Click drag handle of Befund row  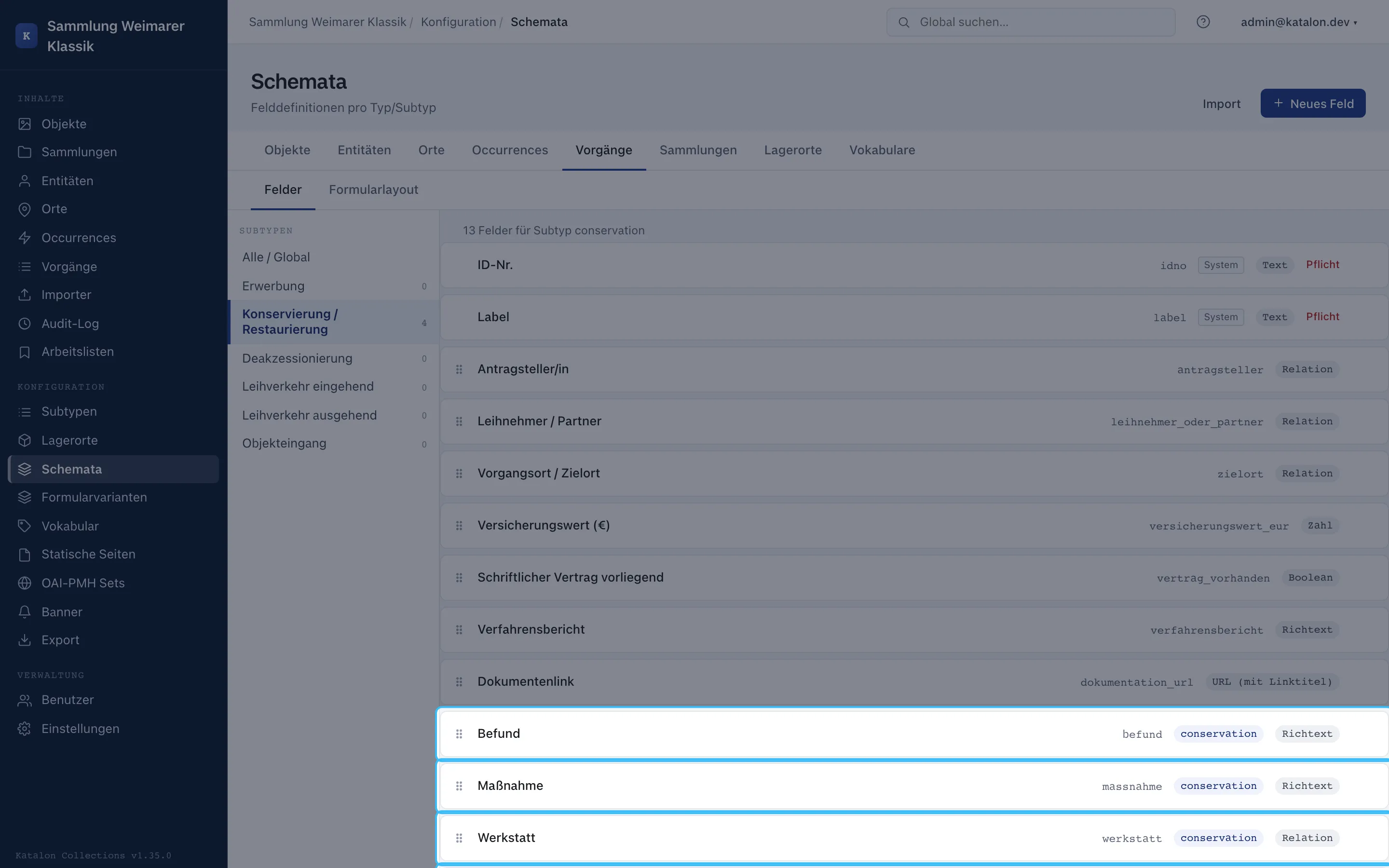pyautogui.click(x=459, y=733)
